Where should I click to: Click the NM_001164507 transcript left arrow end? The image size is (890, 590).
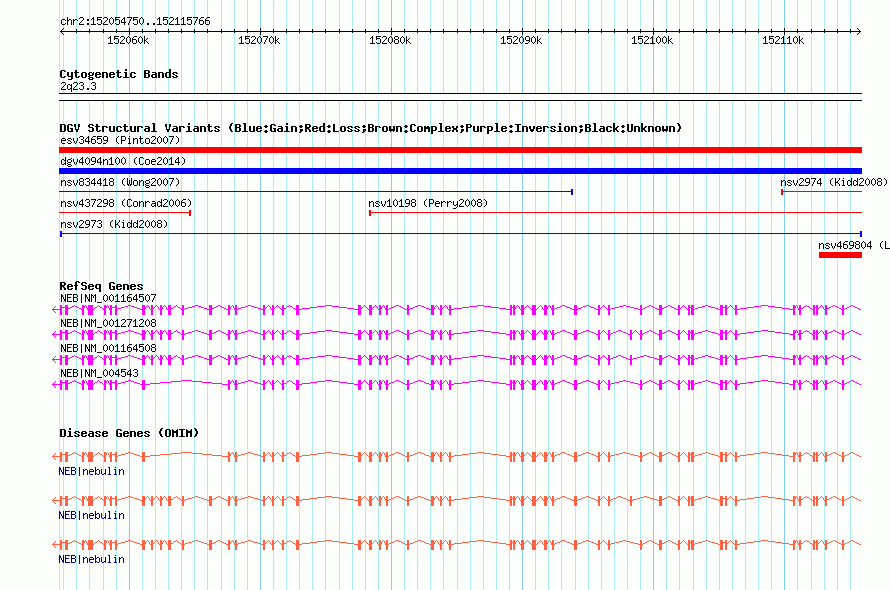tap(55, 309)
